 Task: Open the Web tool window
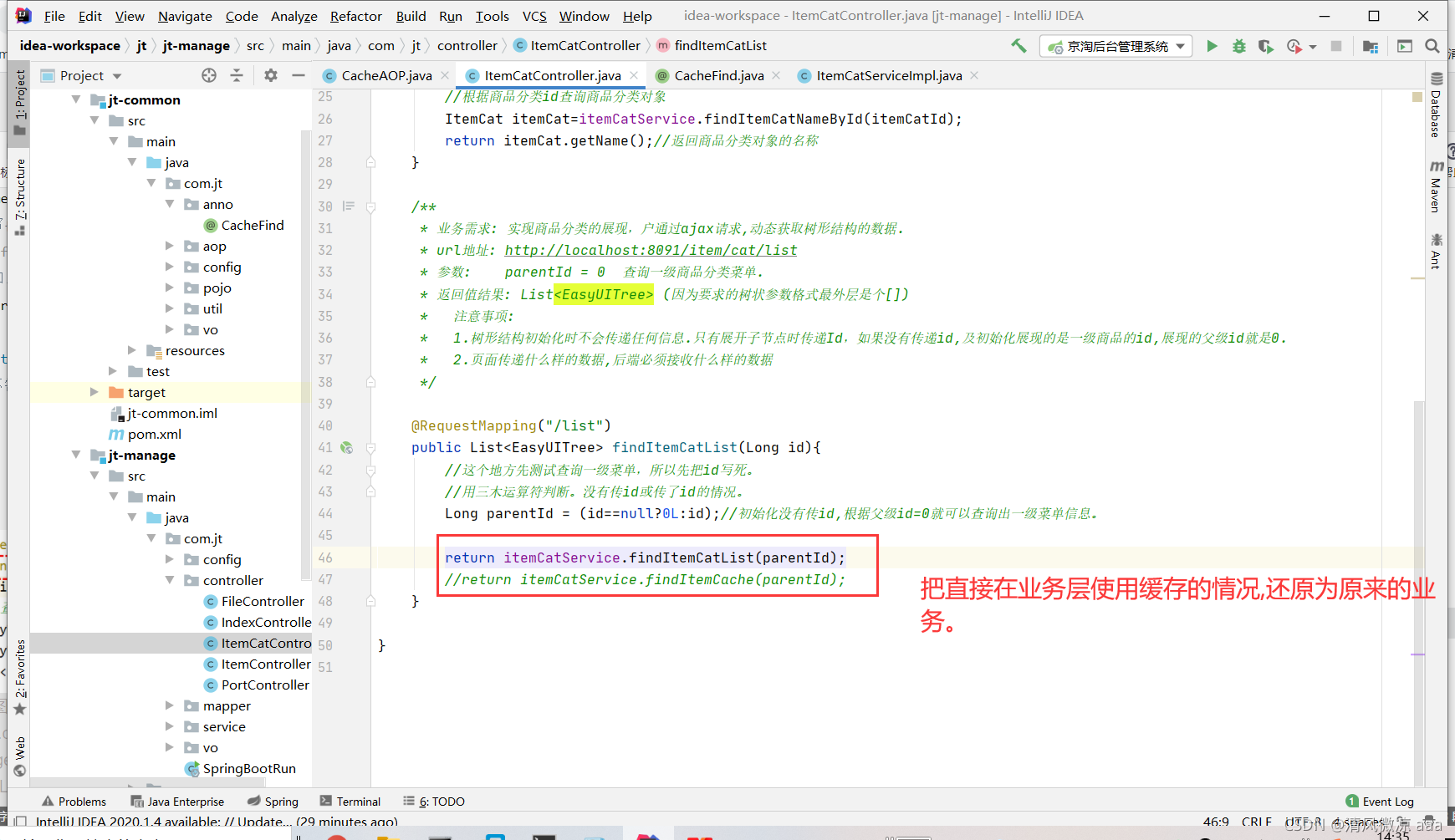pos(20,756)
